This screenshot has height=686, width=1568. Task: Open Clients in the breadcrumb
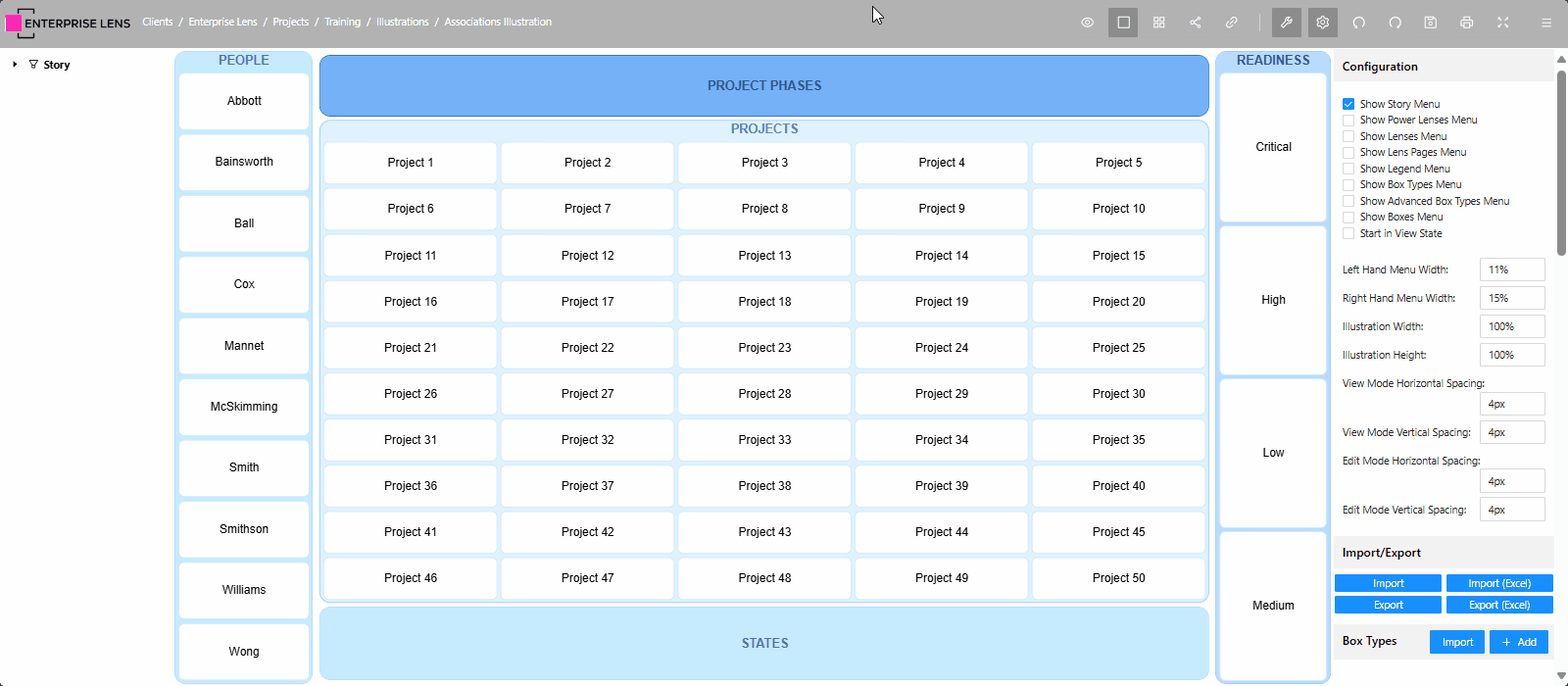coord(157,22)
